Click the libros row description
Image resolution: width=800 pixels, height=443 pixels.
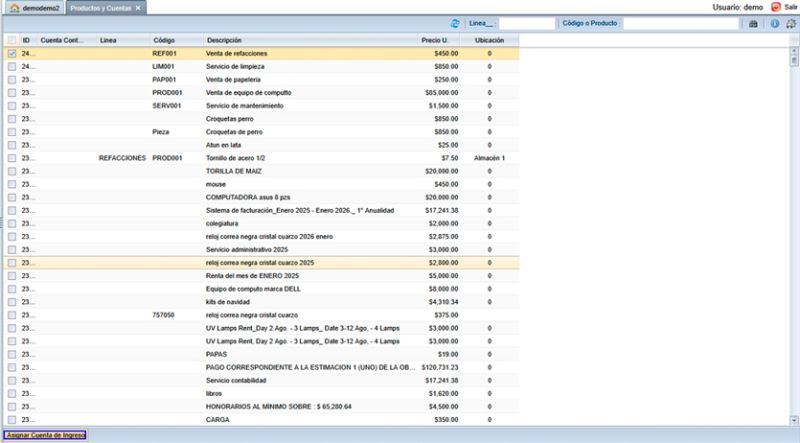[214, 393]
